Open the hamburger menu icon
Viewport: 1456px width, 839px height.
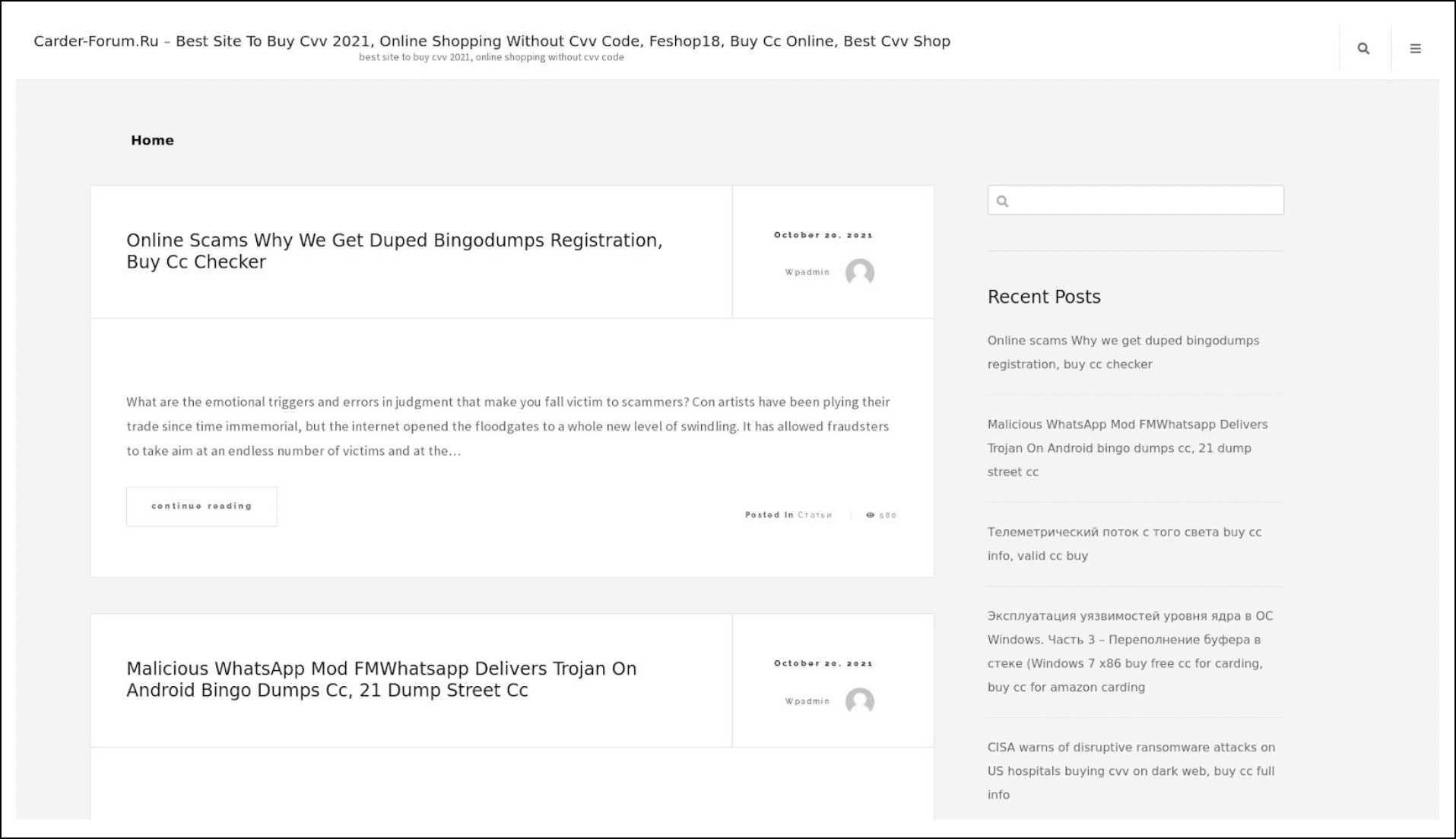point(1415,49)
